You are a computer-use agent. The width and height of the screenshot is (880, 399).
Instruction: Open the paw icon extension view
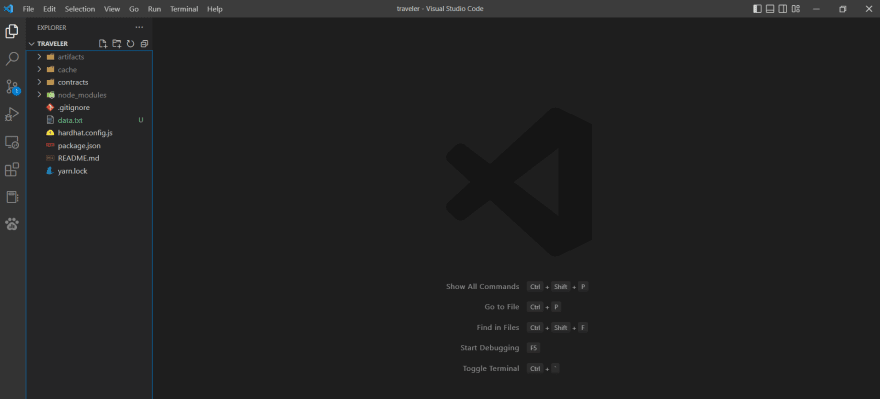pos(12,224)
